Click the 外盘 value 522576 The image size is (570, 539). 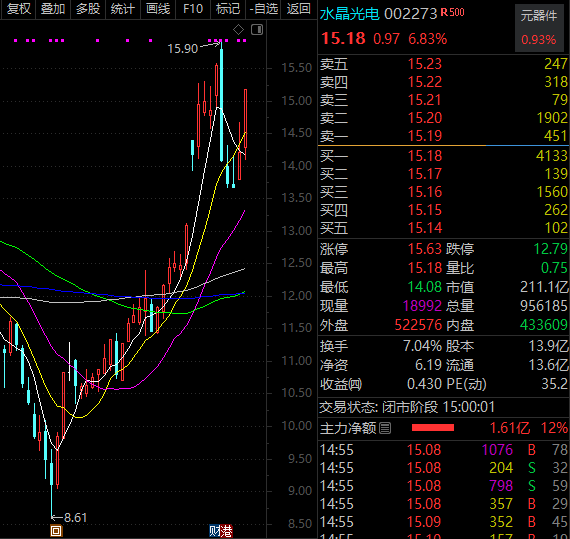418,325
